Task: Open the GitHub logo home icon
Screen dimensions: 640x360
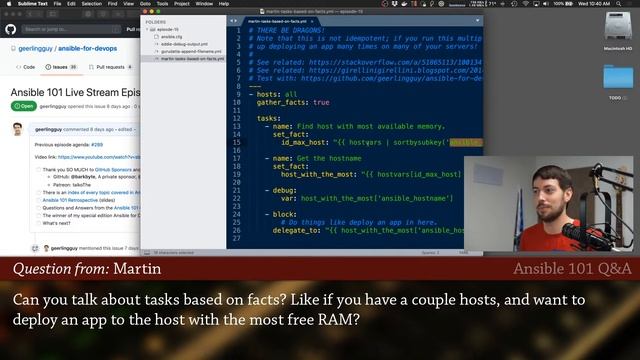Action: tap(11, 29)
